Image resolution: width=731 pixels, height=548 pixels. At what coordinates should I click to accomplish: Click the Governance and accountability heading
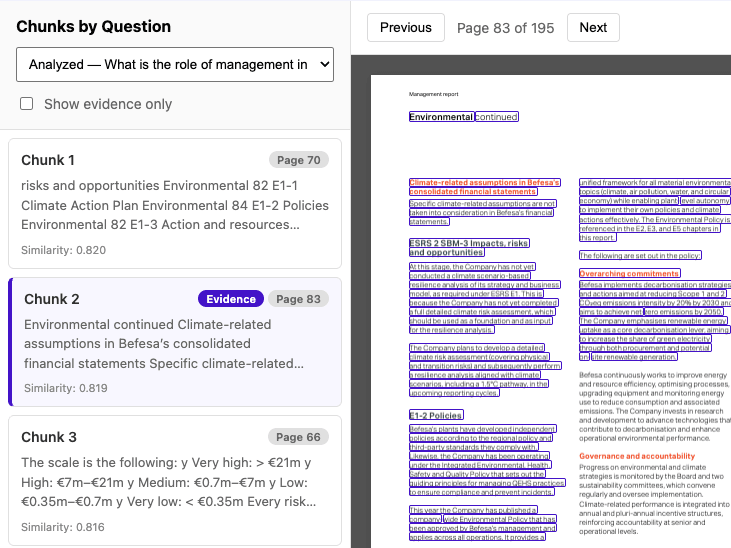(x=637, y=456)
